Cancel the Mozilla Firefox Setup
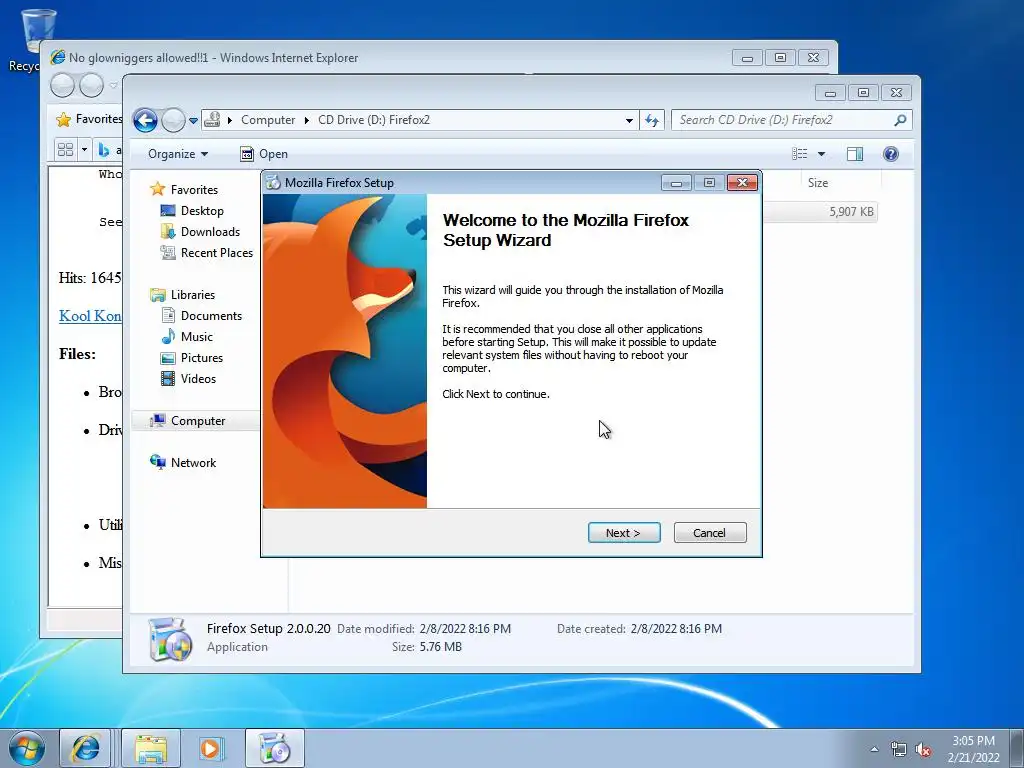 coord(709,533)
